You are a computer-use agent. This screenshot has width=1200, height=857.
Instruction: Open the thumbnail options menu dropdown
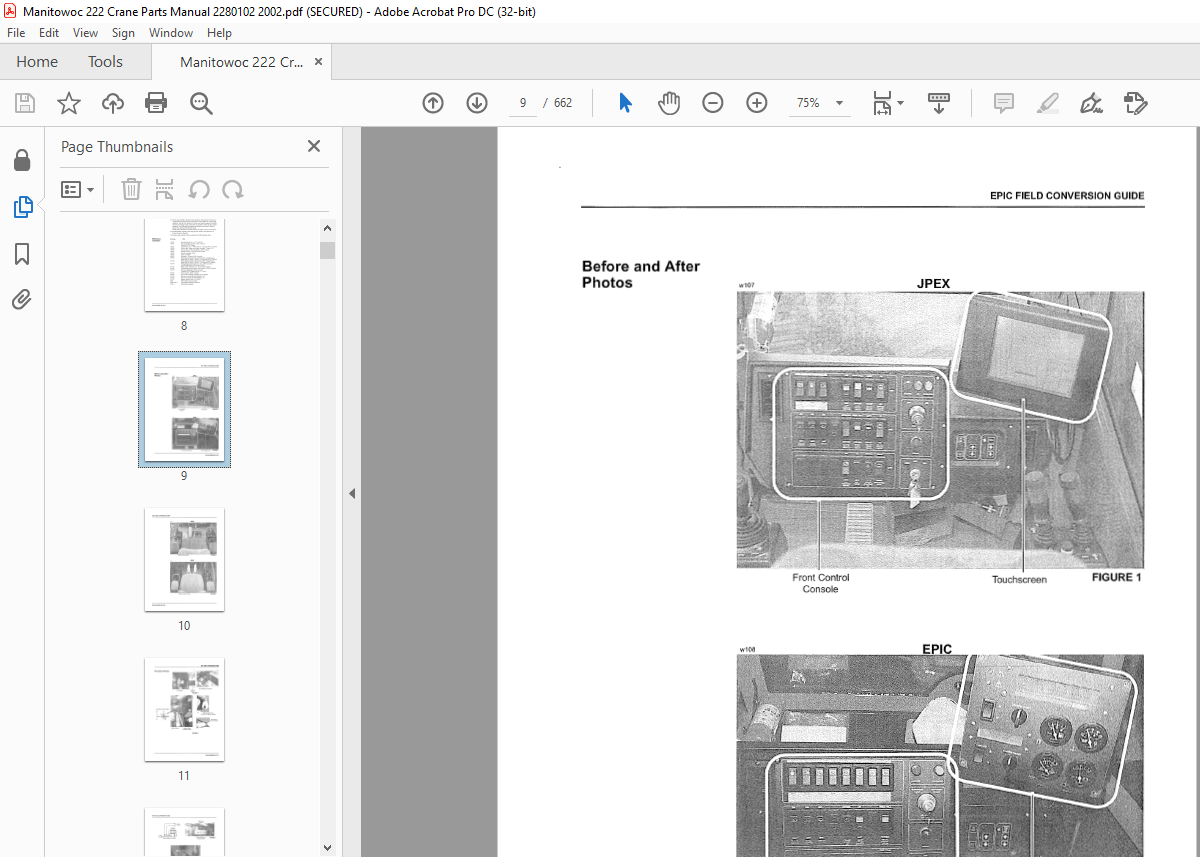[78, 189]
